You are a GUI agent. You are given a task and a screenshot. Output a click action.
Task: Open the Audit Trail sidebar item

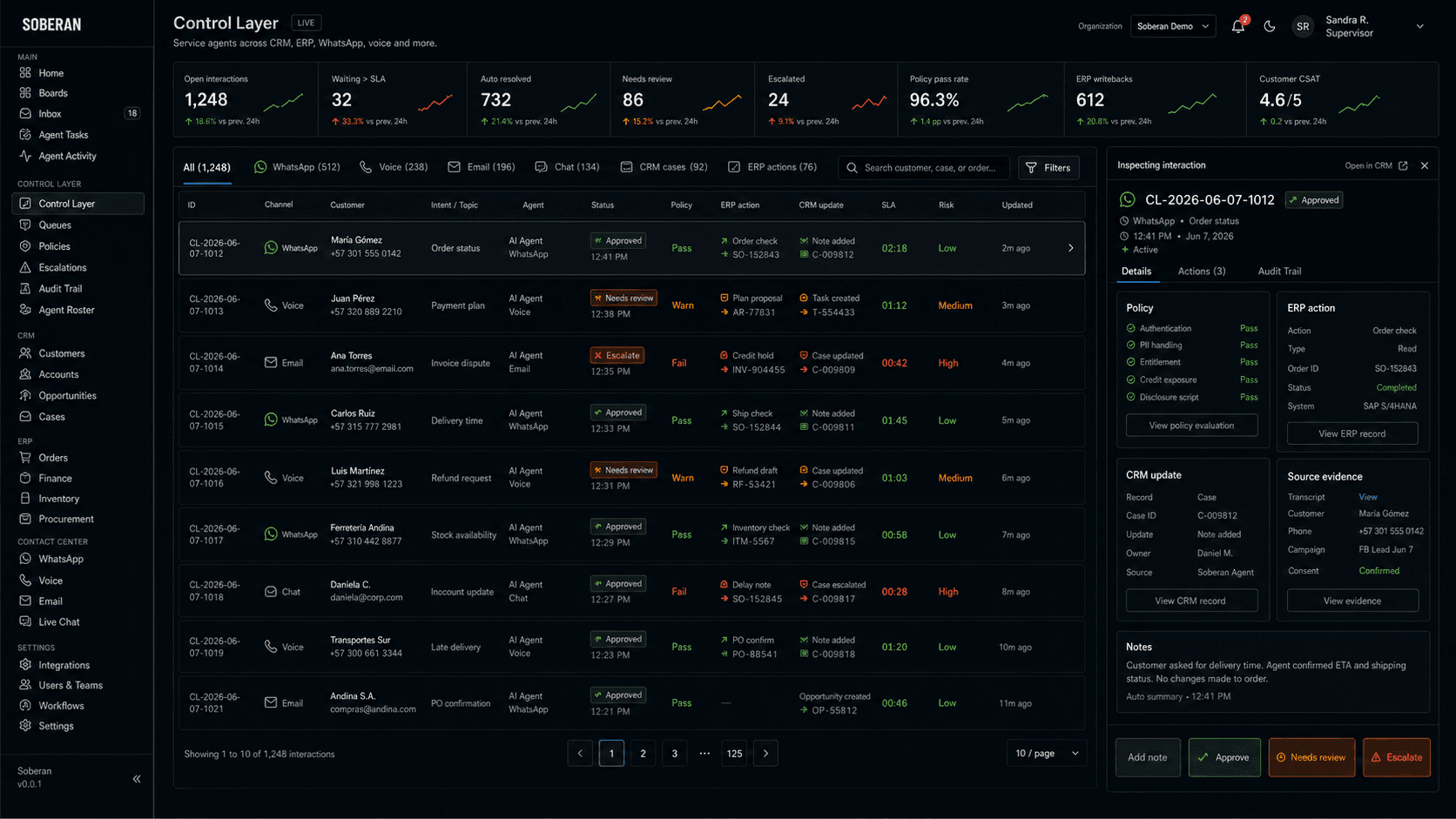tap(60, 289)
